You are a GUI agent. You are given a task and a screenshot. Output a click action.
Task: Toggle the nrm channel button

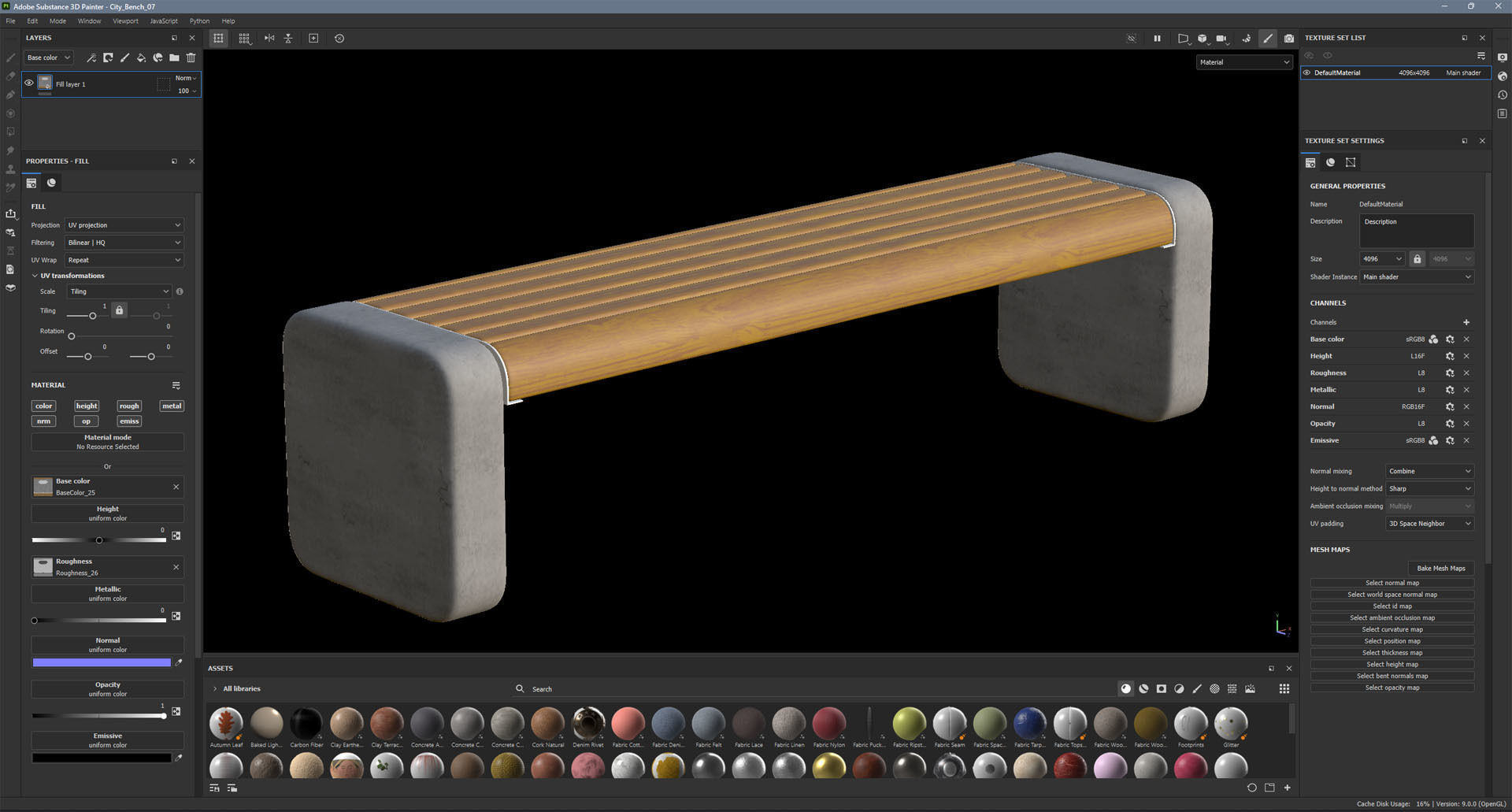coord(44,421)
